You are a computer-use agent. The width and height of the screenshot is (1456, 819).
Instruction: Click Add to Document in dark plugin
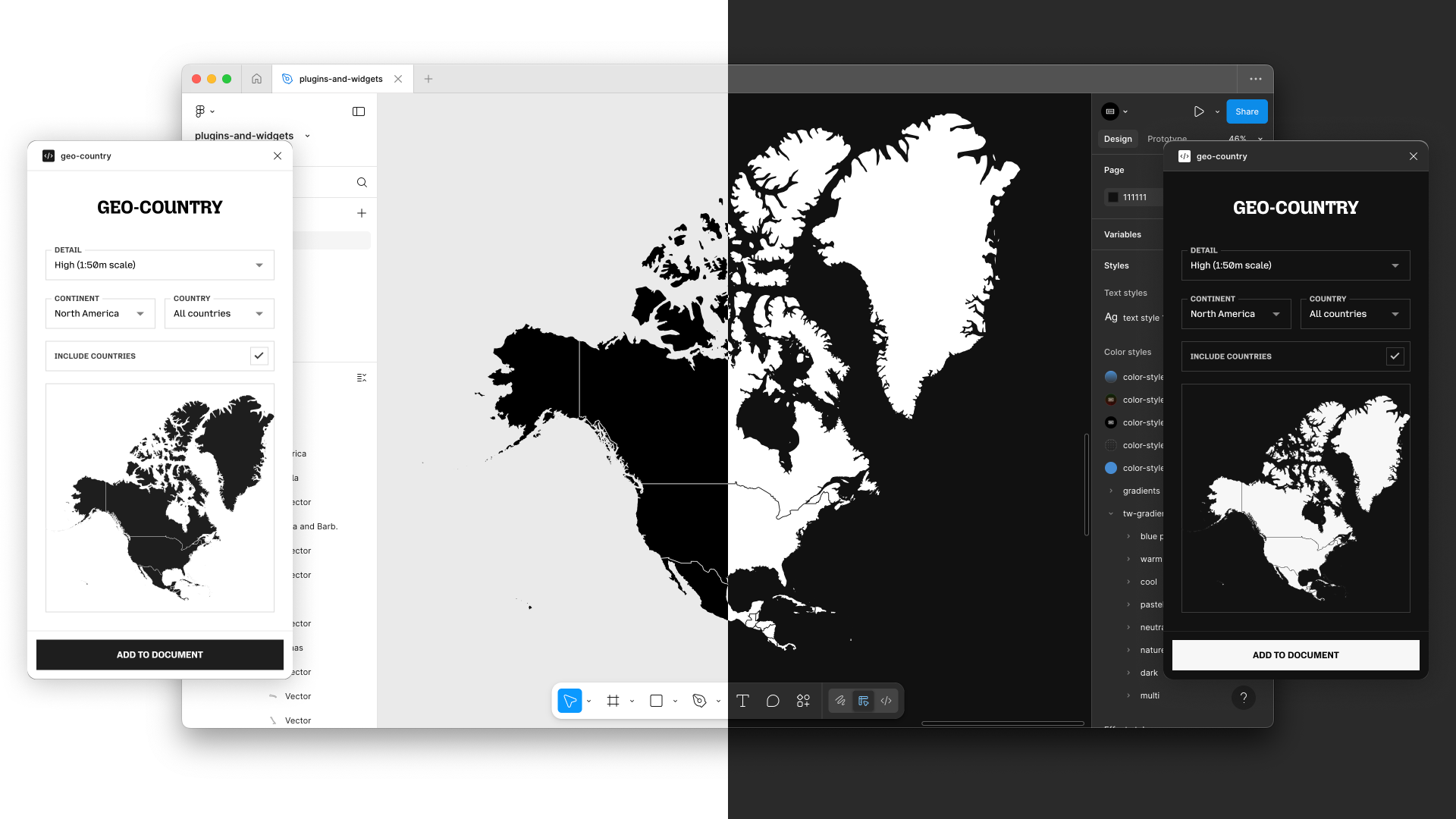pyautogui.click(x=1296, y=655)
